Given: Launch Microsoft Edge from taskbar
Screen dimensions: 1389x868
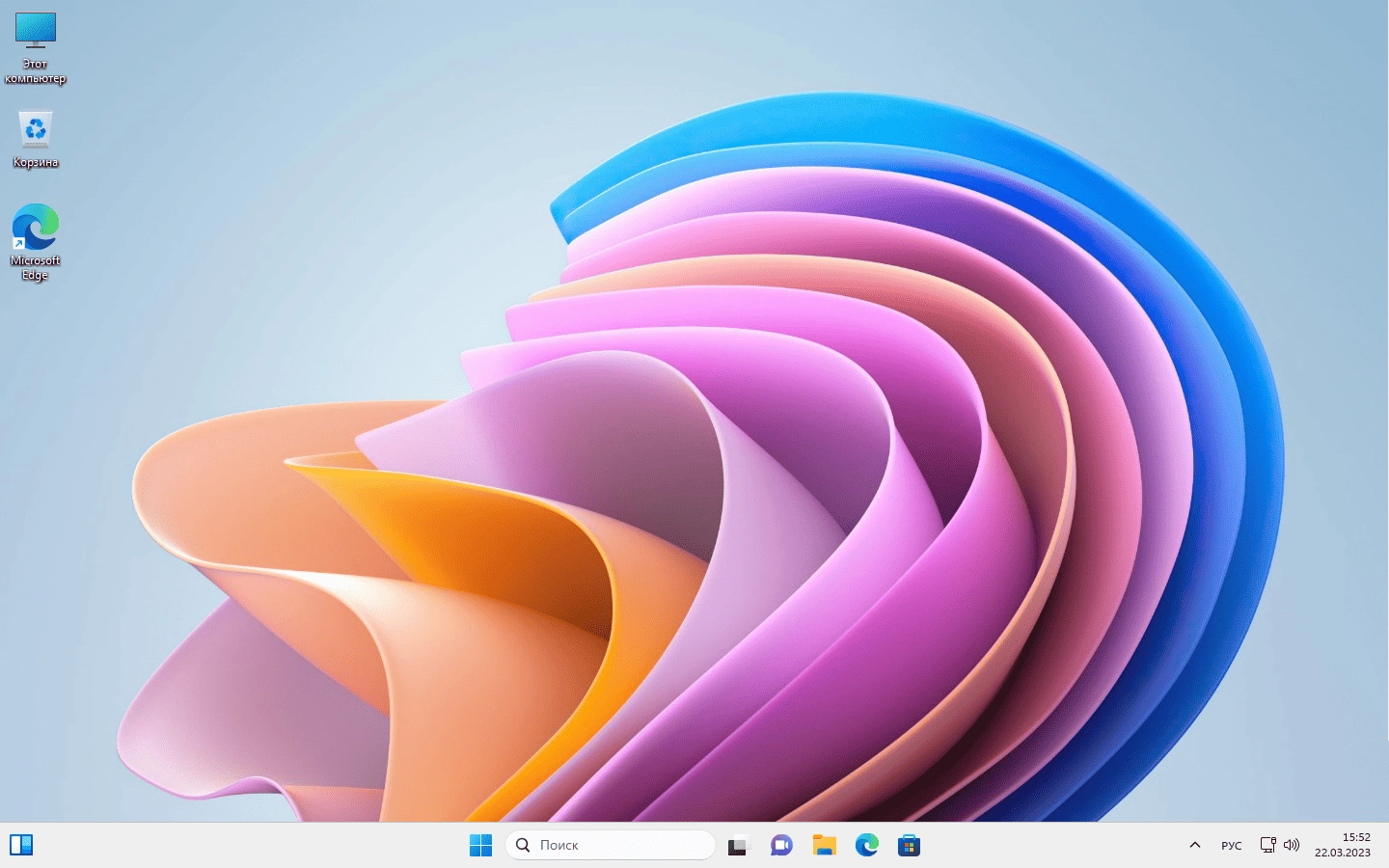Looking at the screenshot, I should click(x=866, y=846).
